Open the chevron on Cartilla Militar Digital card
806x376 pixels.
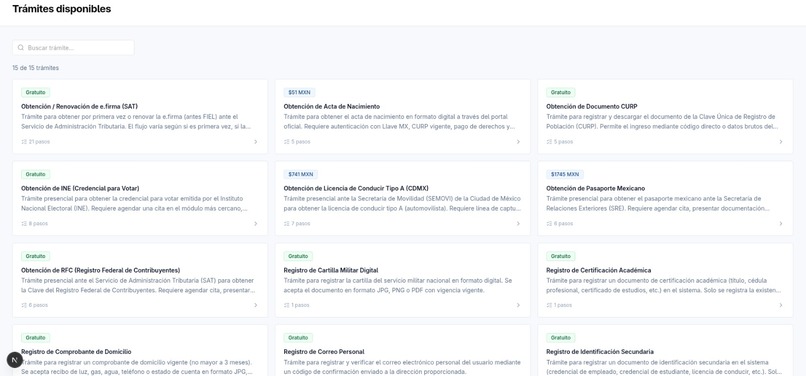pos(518,305)
